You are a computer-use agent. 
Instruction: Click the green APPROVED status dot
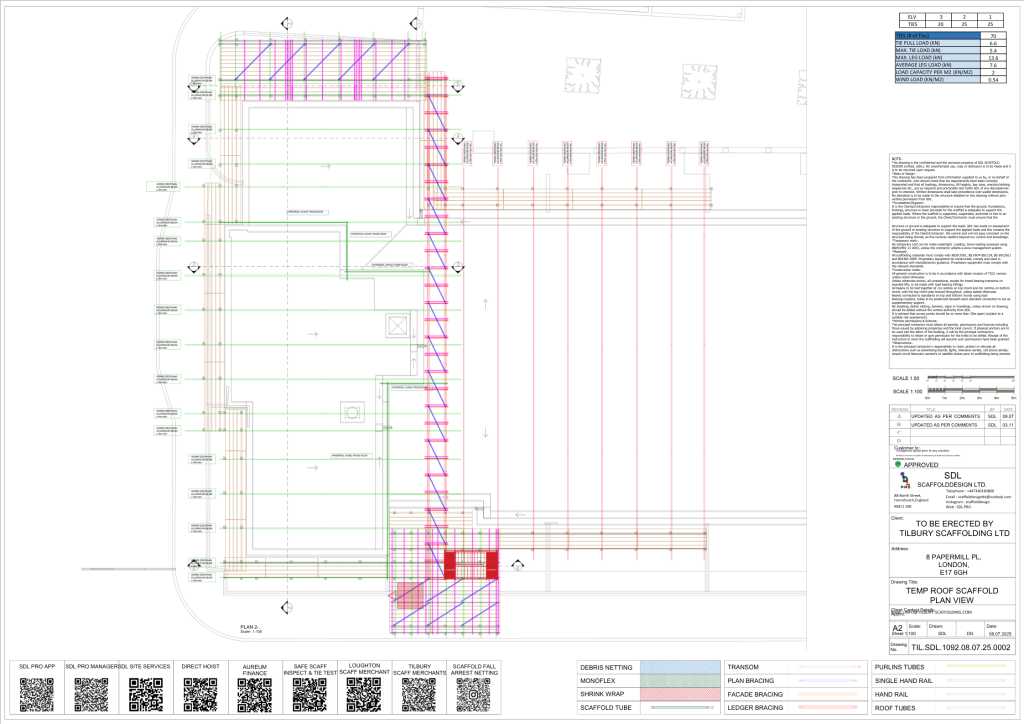tap(898, 464)
